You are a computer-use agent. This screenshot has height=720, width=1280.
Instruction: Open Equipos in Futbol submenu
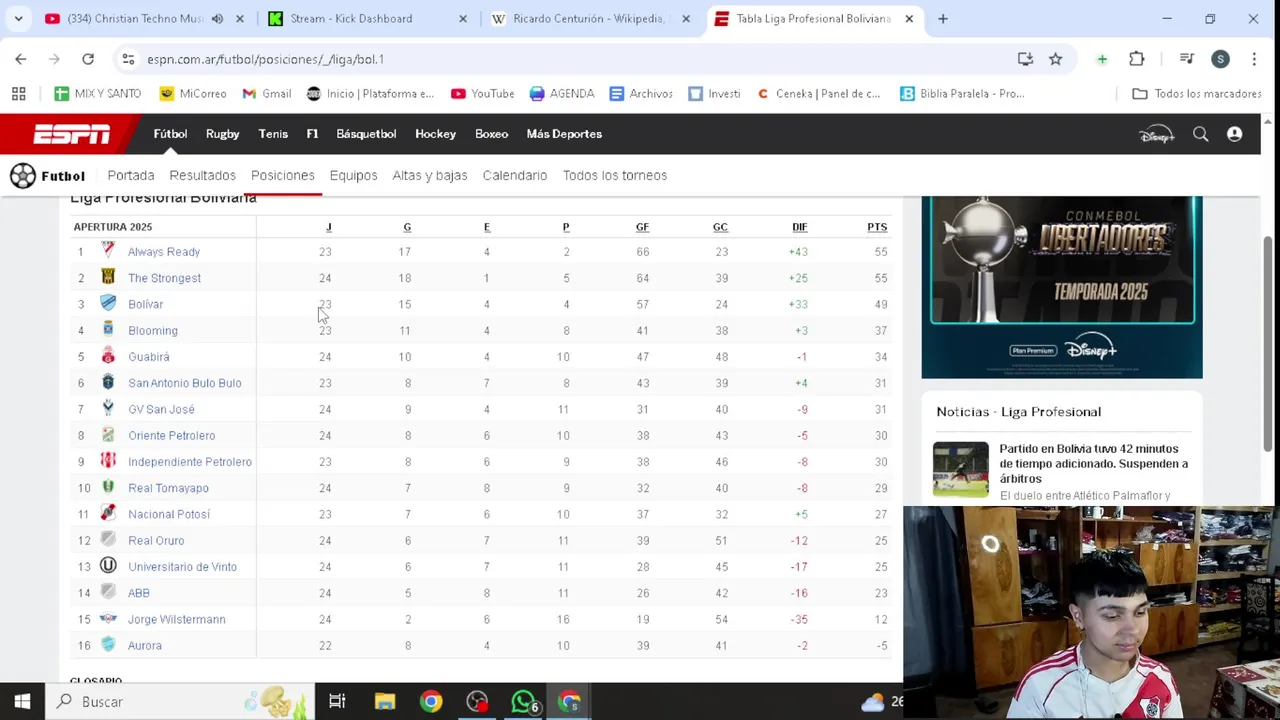click(353, 175)
